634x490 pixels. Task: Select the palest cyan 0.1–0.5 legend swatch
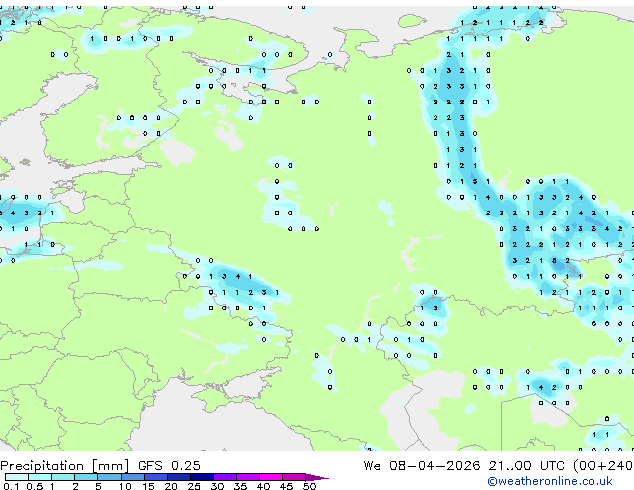tap(17, 477)
